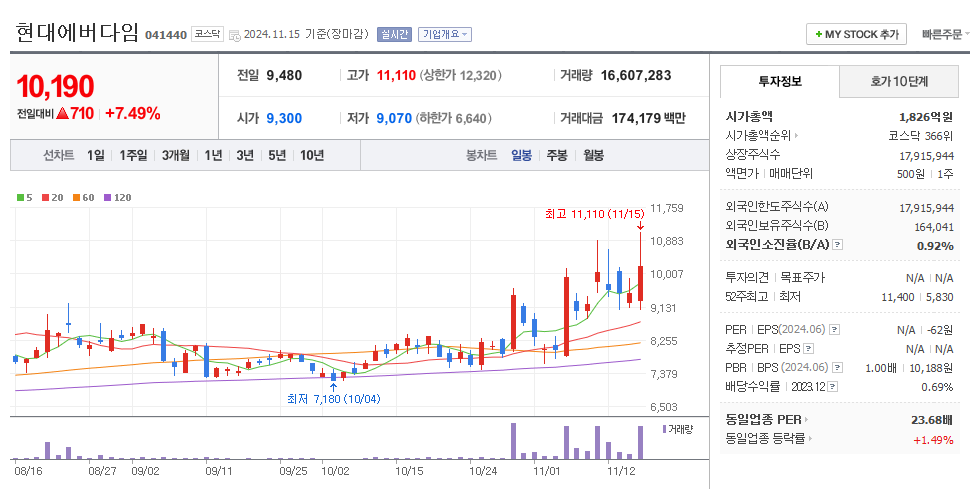Select the 일봉 daily candle chart
The image size is (976, 489).
[x=522, y=155]
